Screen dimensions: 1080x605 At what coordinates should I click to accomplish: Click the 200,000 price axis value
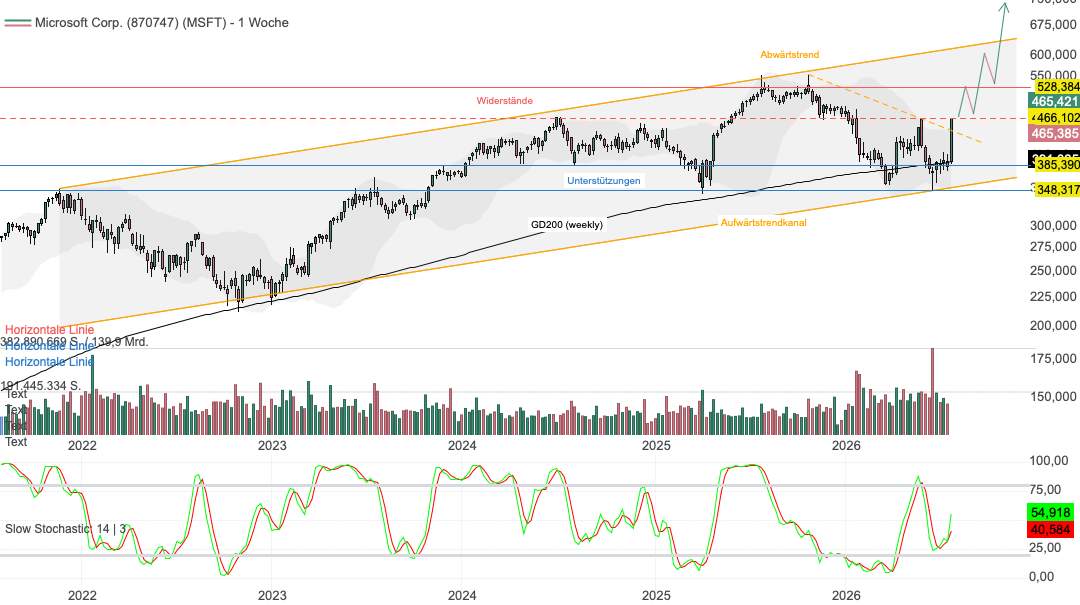coord(1053,326)
